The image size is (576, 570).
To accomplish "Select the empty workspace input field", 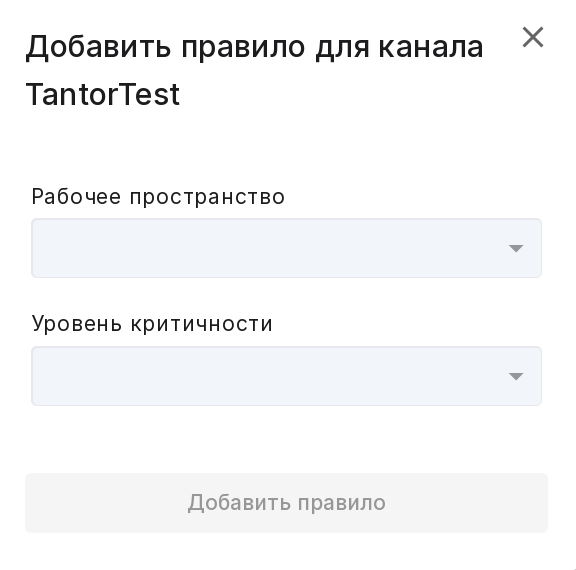I will [287, 248].
